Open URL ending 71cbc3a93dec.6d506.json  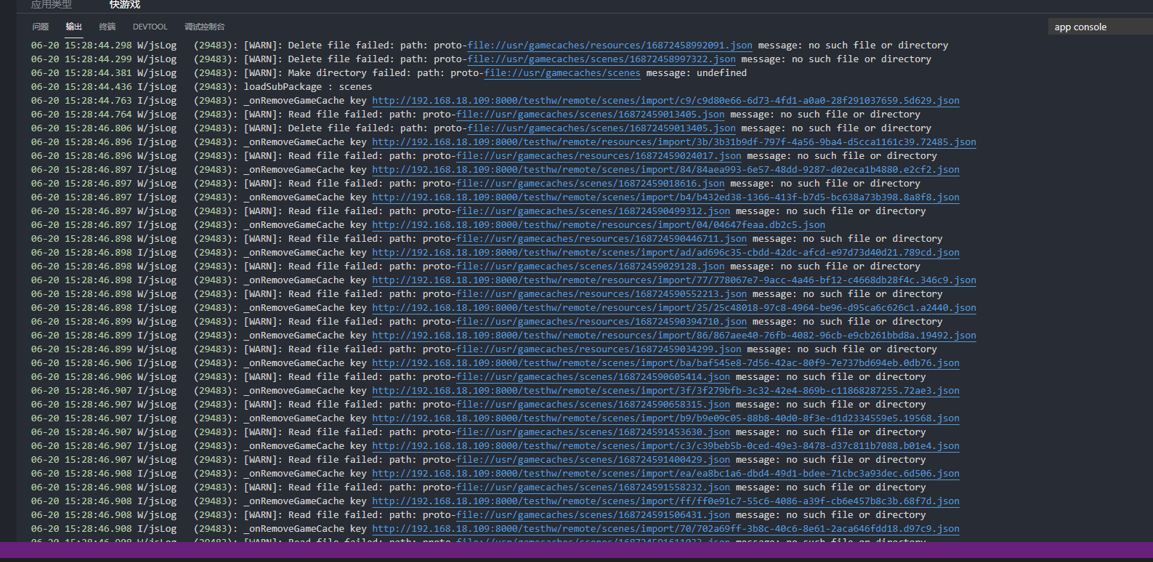click(665, 474)
